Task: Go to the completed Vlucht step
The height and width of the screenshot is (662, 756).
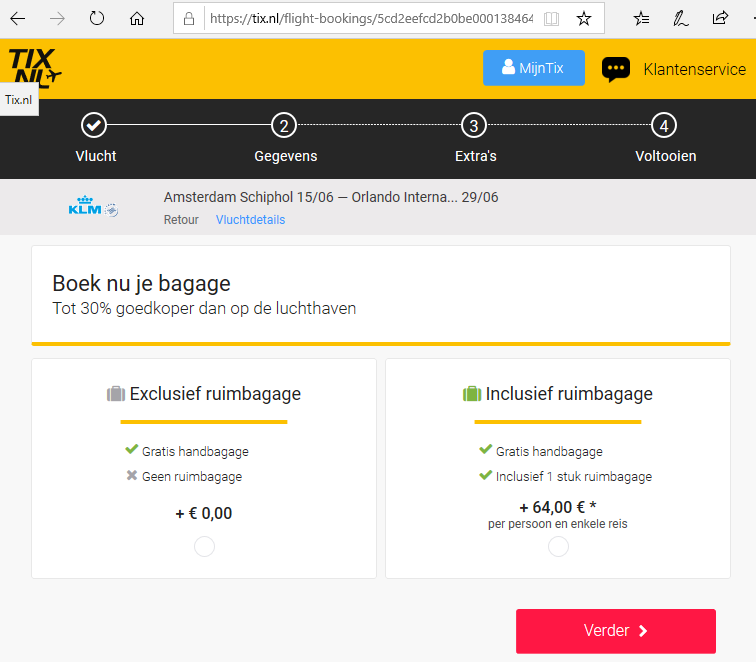Action: point(94,125)
